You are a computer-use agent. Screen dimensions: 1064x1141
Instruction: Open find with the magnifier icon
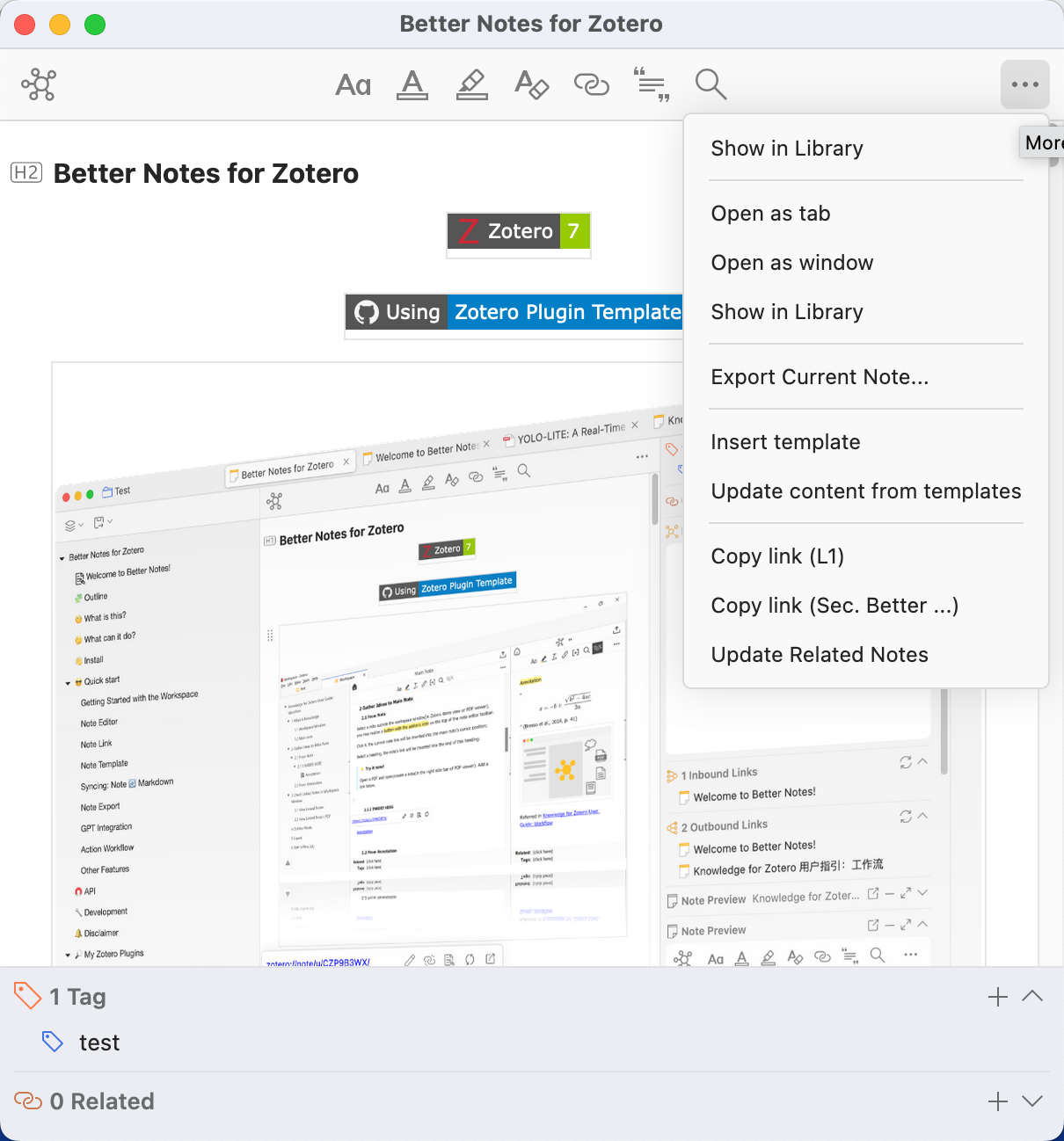(x=711, y=85)
